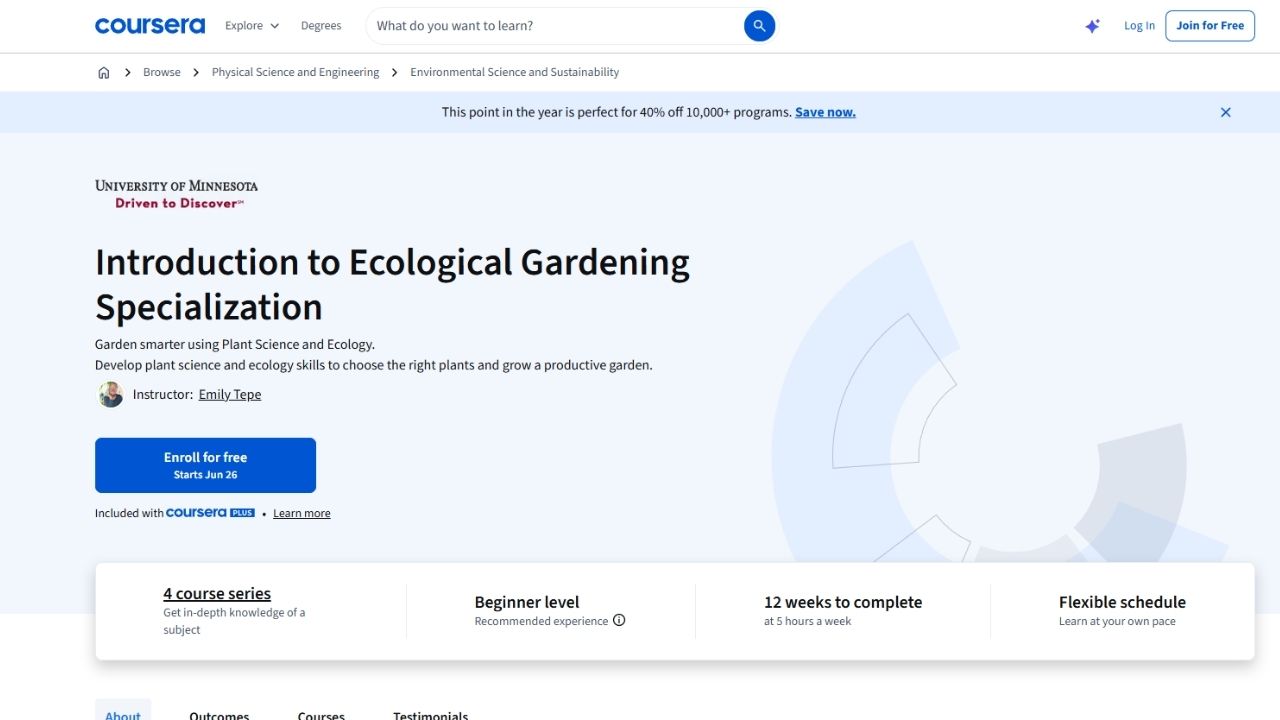Open Environmental Science and Sustainability breadcrumb
The width and height of the screenshot is (1280, 720).
tap(514, 72)
